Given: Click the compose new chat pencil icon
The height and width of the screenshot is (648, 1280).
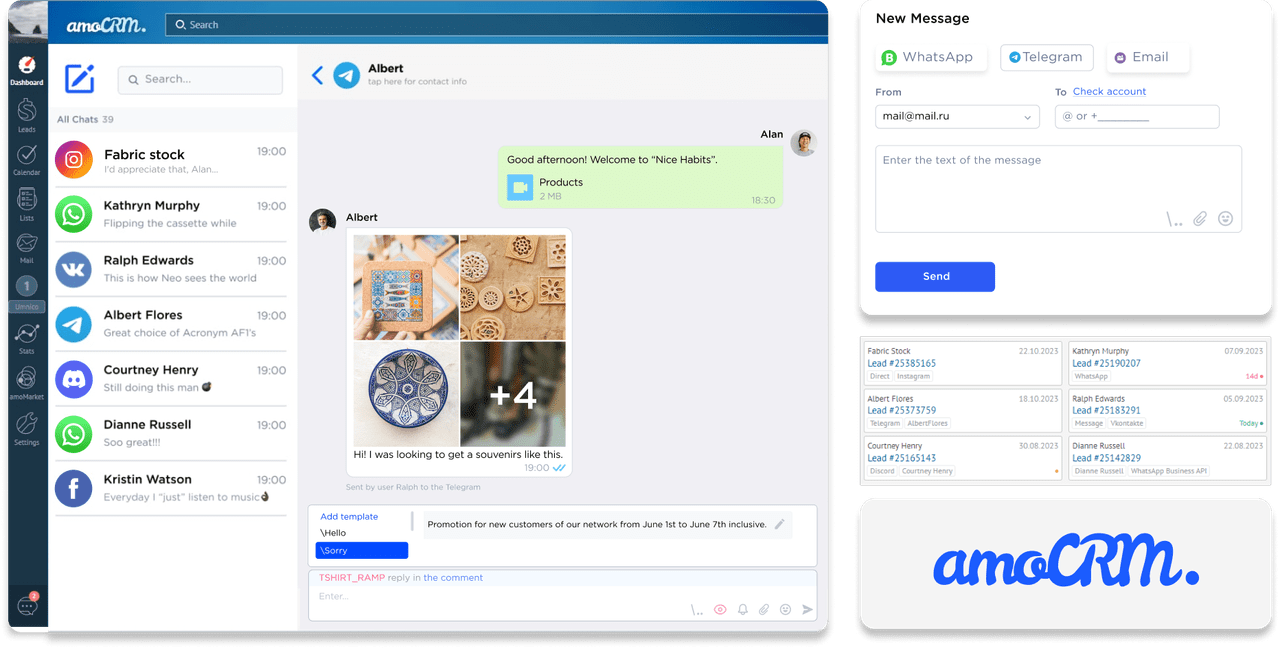Looking at the screenshot, I should tap(79, 78).
